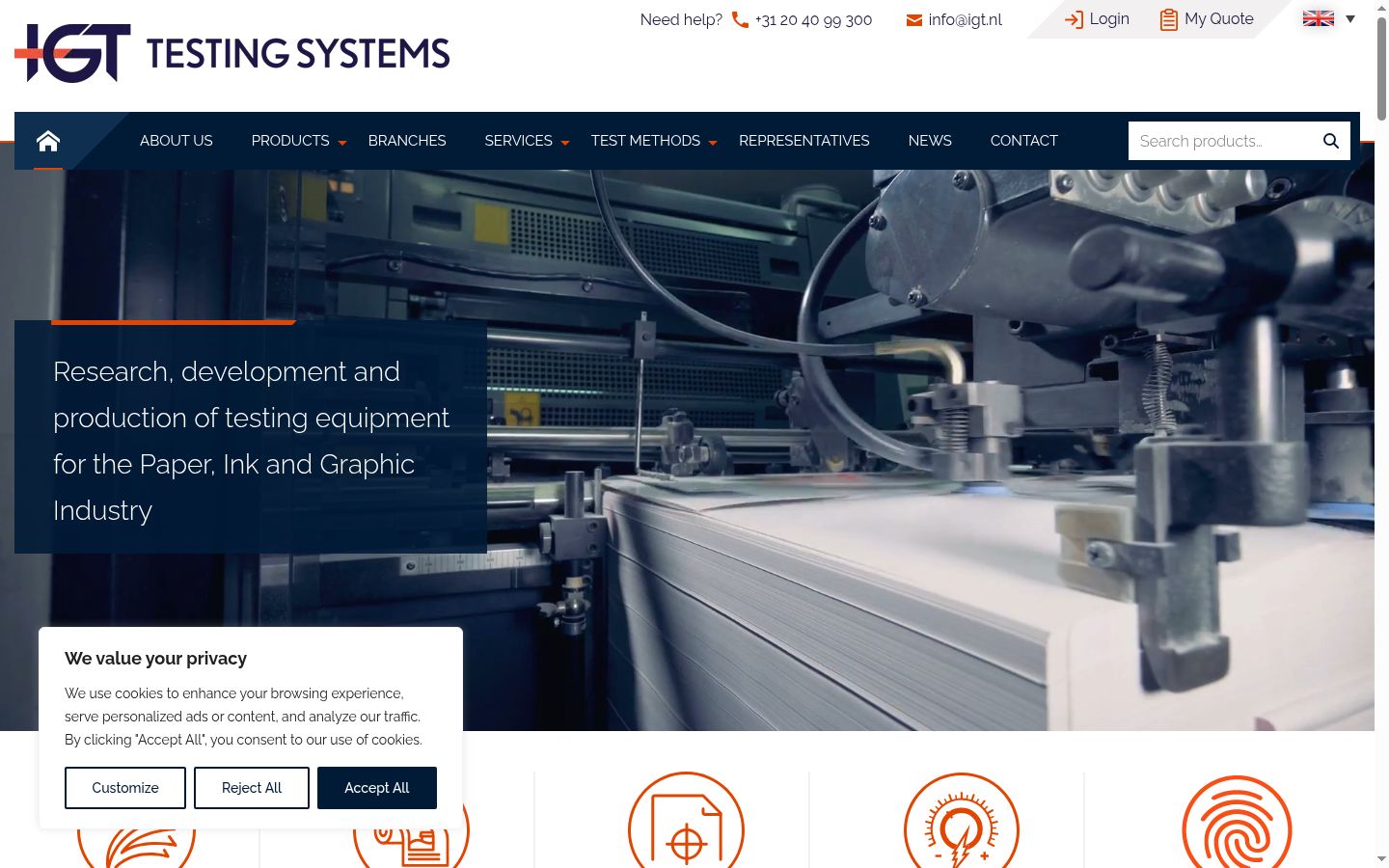Open the About Us menu item
The image size is (1389, 868).
coord(177,141)
